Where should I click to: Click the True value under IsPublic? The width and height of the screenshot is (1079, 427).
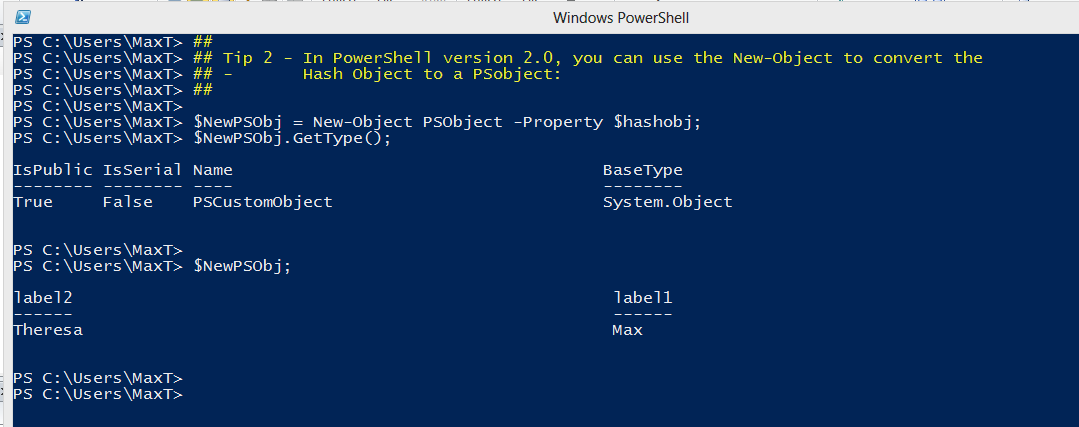coord(33,202)
